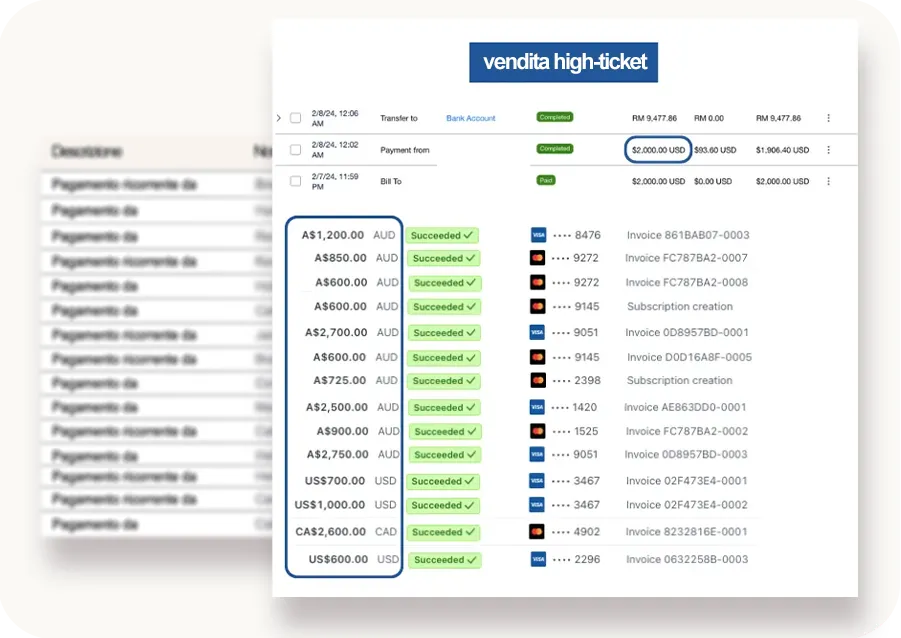Click Mastercard icon for card ending 4902
The height and width of the screenshot is (638, 901).
[537, 532]
